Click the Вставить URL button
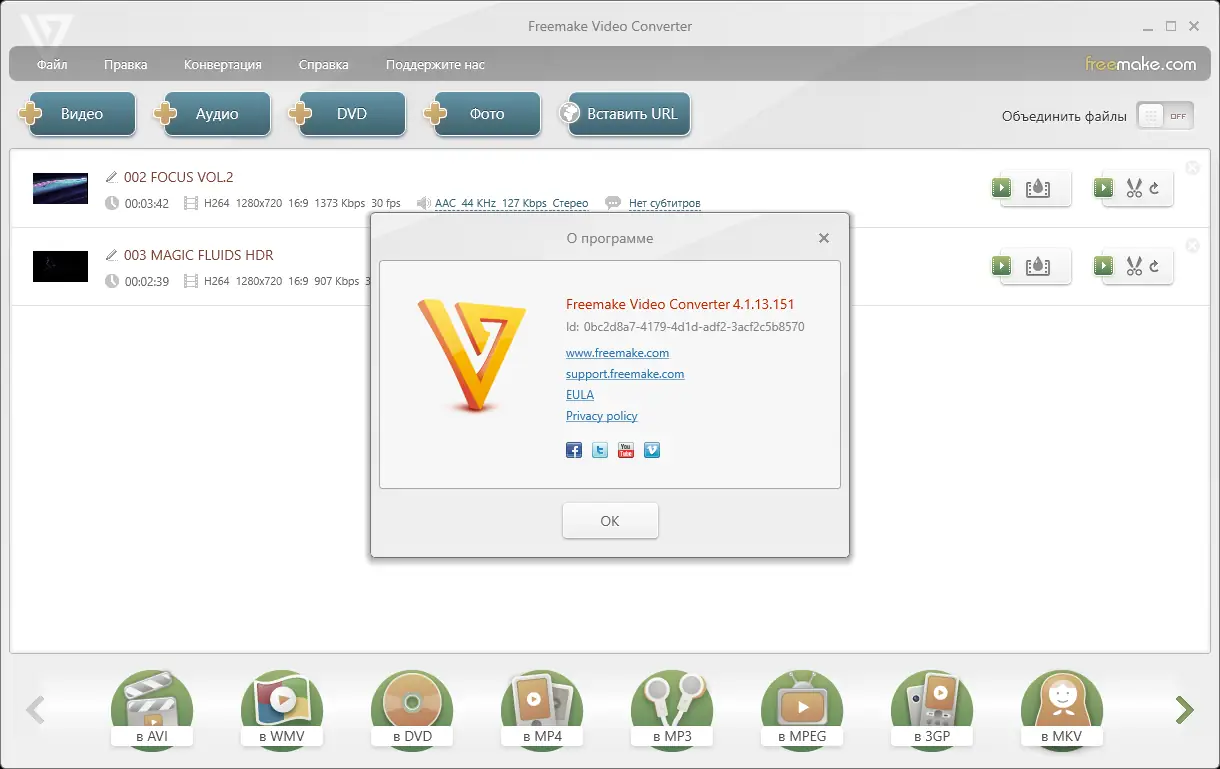Image resolution: width=1220 pixels, height=769 pixels. tap(625, 114)
